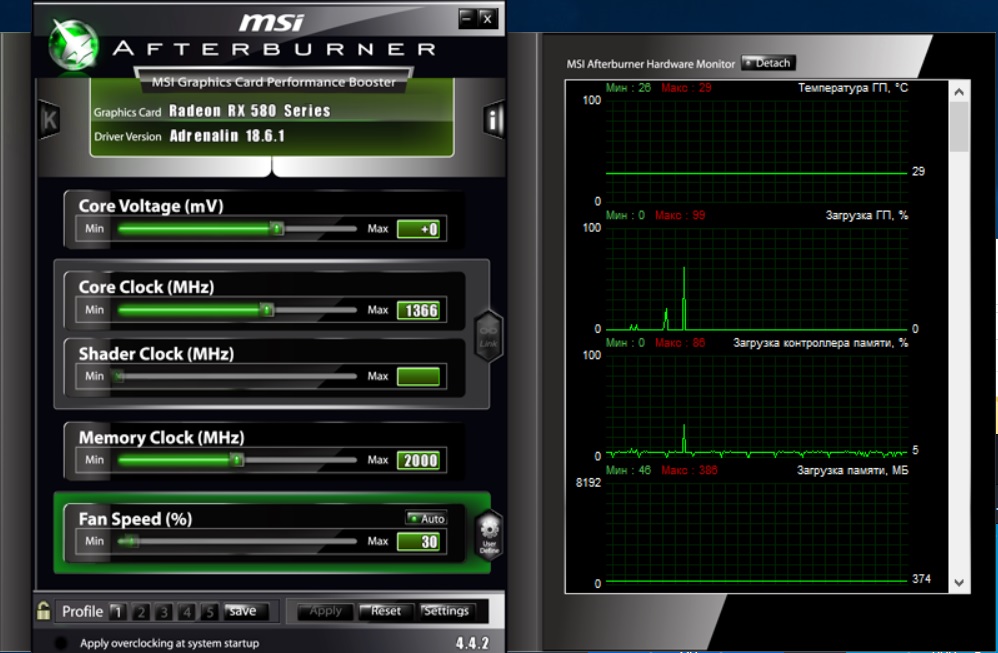998x653 pixels.
Task: Click the memory controller load graph title
Action: pyautogui.click(x=821, y=343)
